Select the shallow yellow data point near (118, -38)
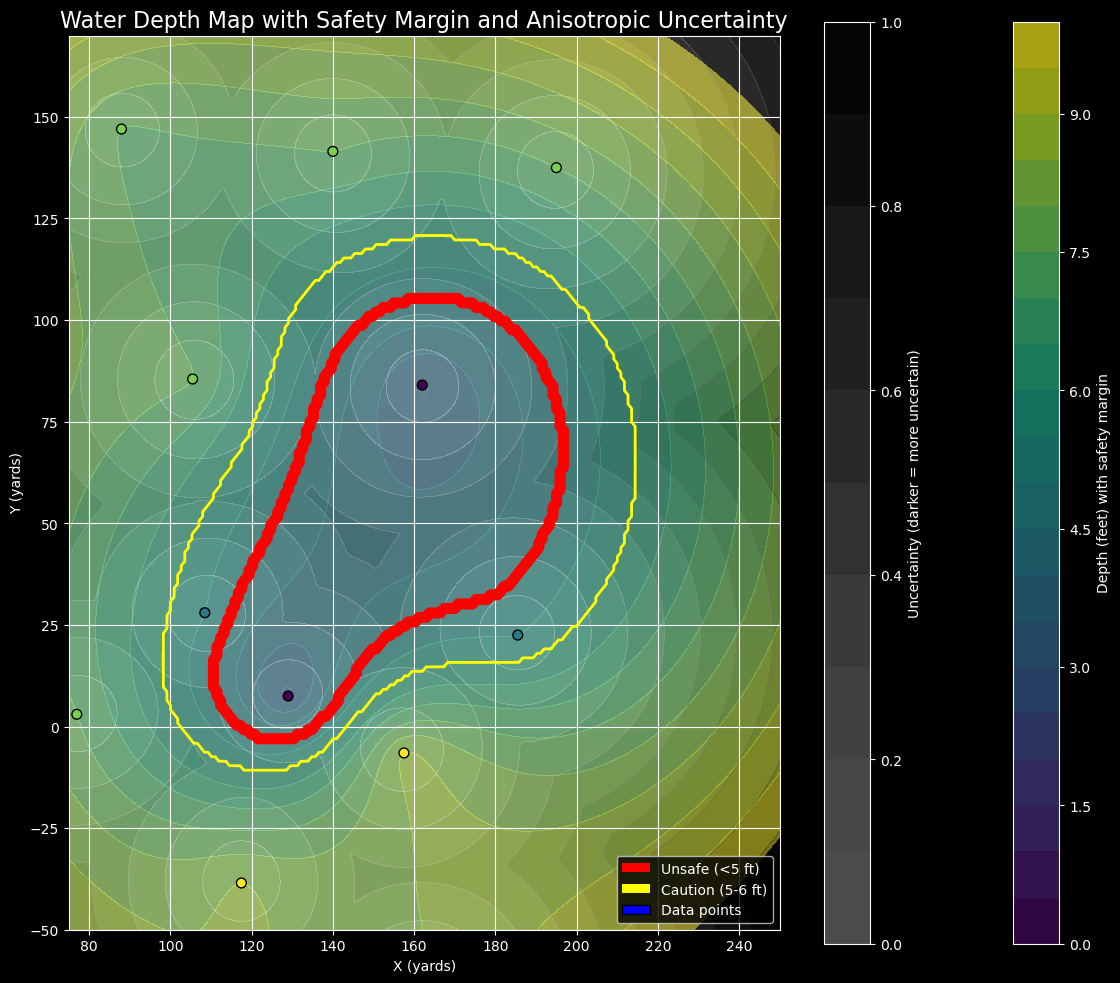This screenshot has width=1120, height=983. coord(241,882)
